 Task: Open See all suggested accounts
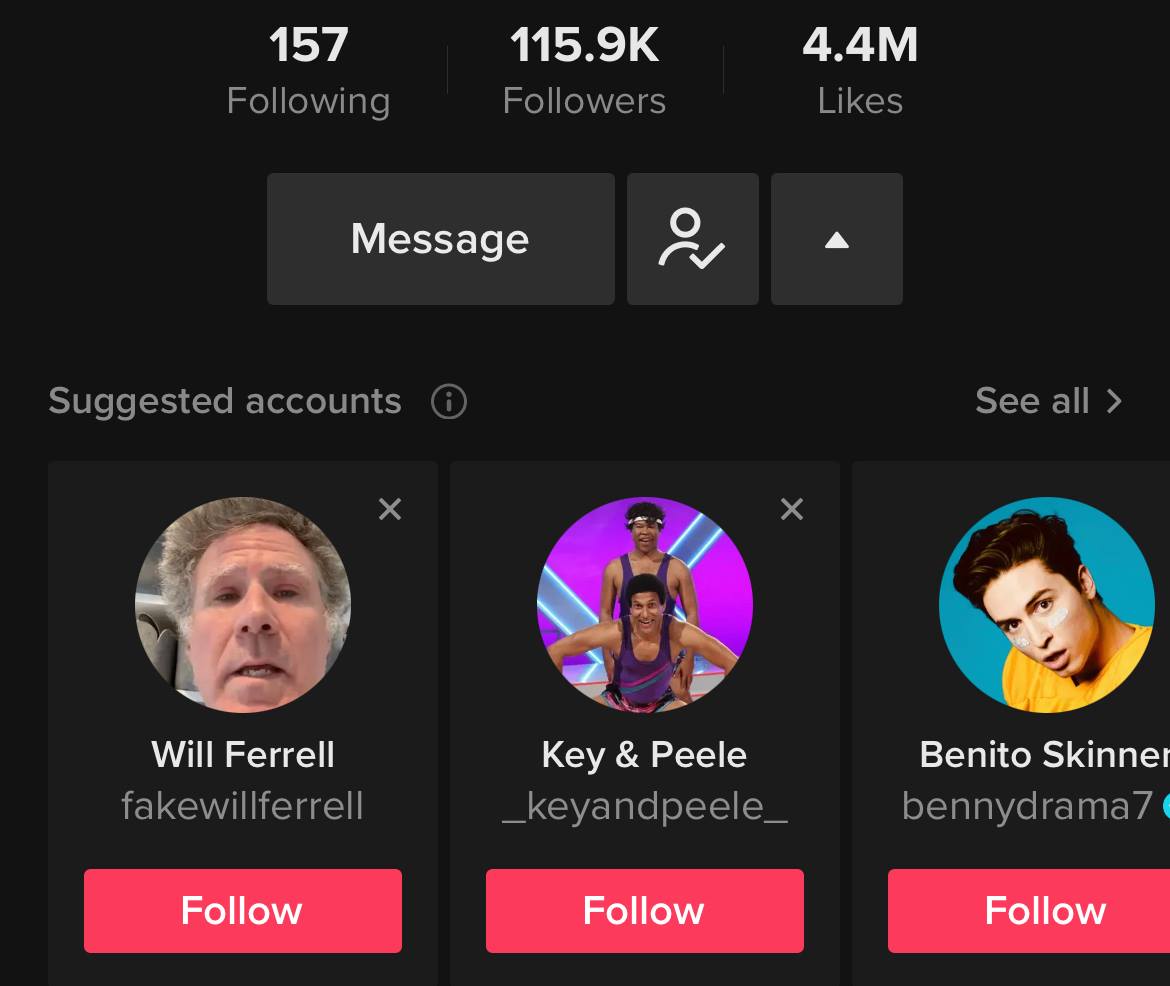[1031, 401]
